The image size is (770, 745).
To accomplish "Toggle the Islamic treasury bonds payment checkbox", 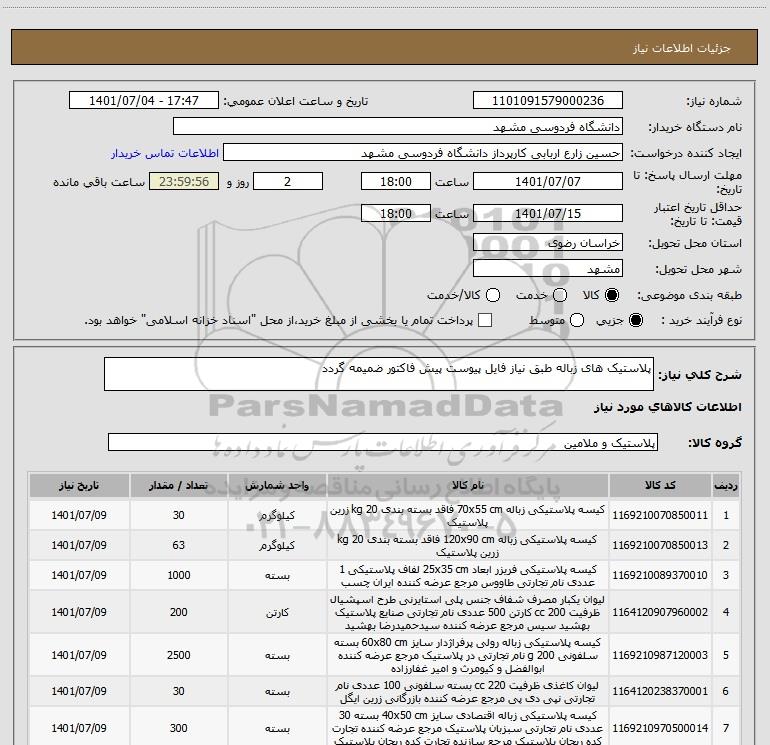I will click(x=485, y=320).
